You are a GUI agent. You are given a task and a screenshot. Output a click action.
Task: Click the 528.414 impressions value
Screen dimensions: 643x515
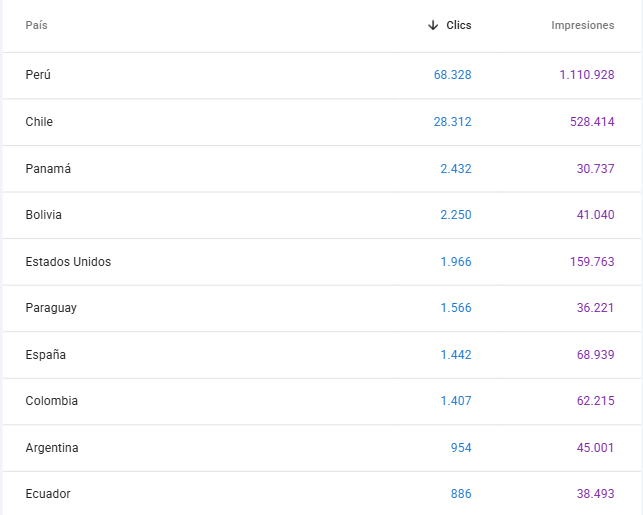592,122
